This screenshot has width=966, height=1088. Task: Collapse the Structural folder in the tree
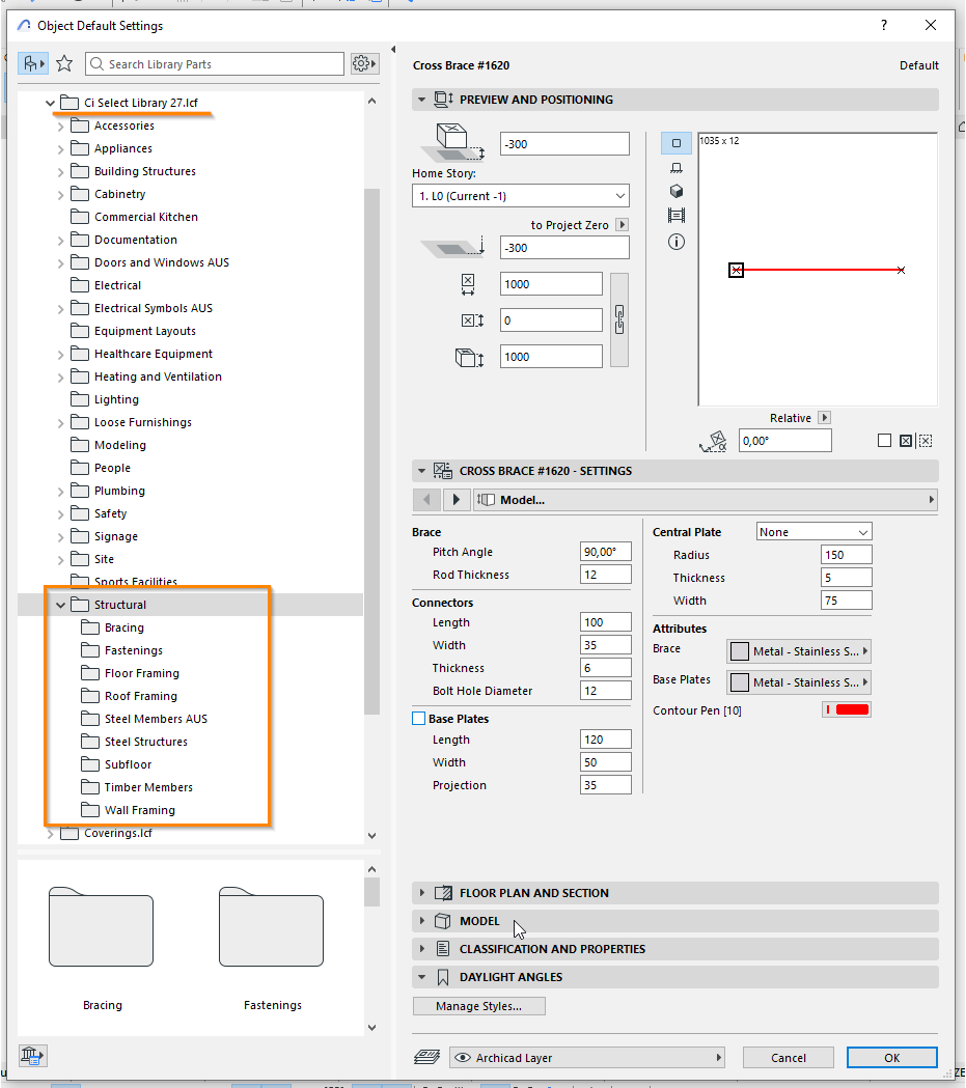[x=61, y=605]
